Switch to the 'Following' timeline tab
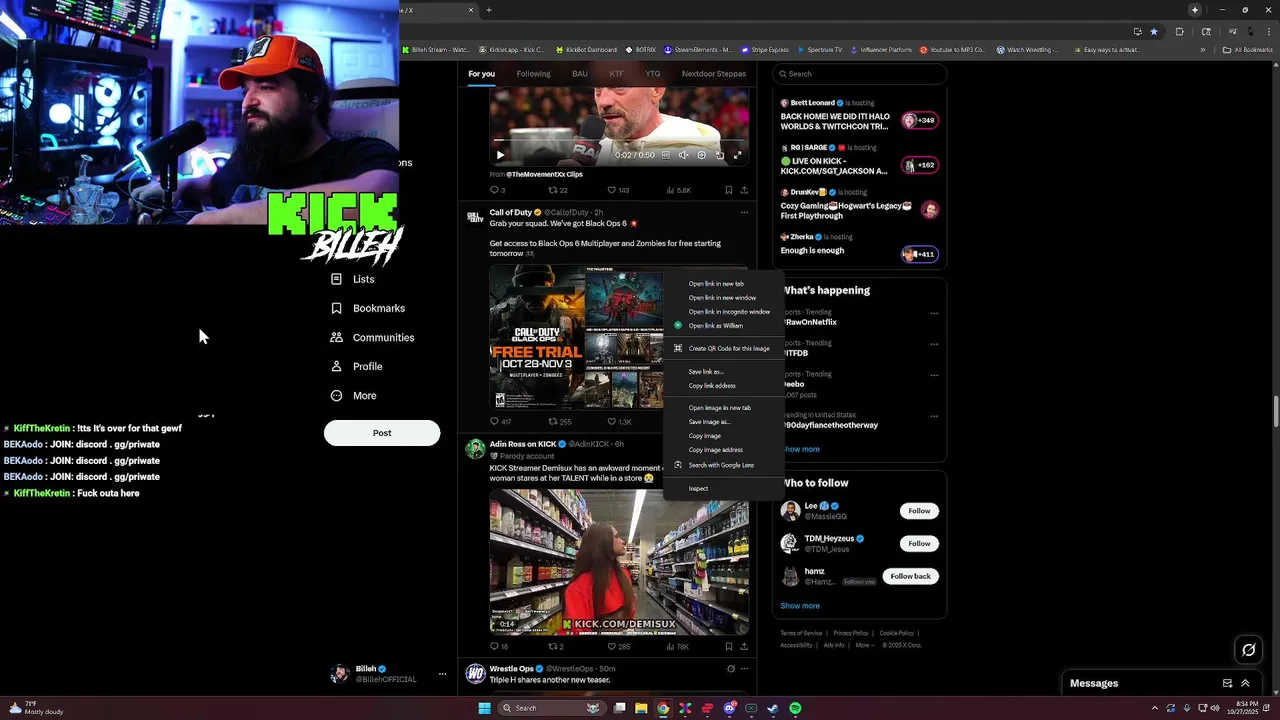 coord(533,74)
